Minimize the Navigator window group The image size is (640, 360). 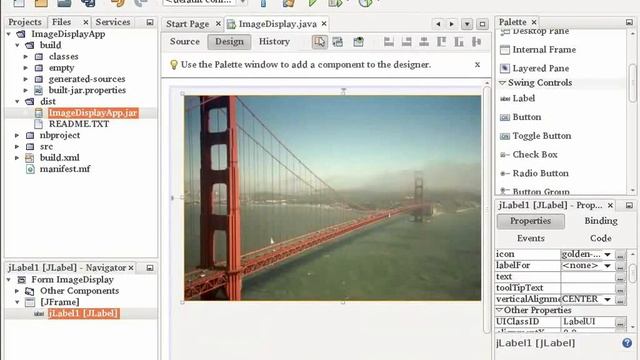(x=150, y=268)
